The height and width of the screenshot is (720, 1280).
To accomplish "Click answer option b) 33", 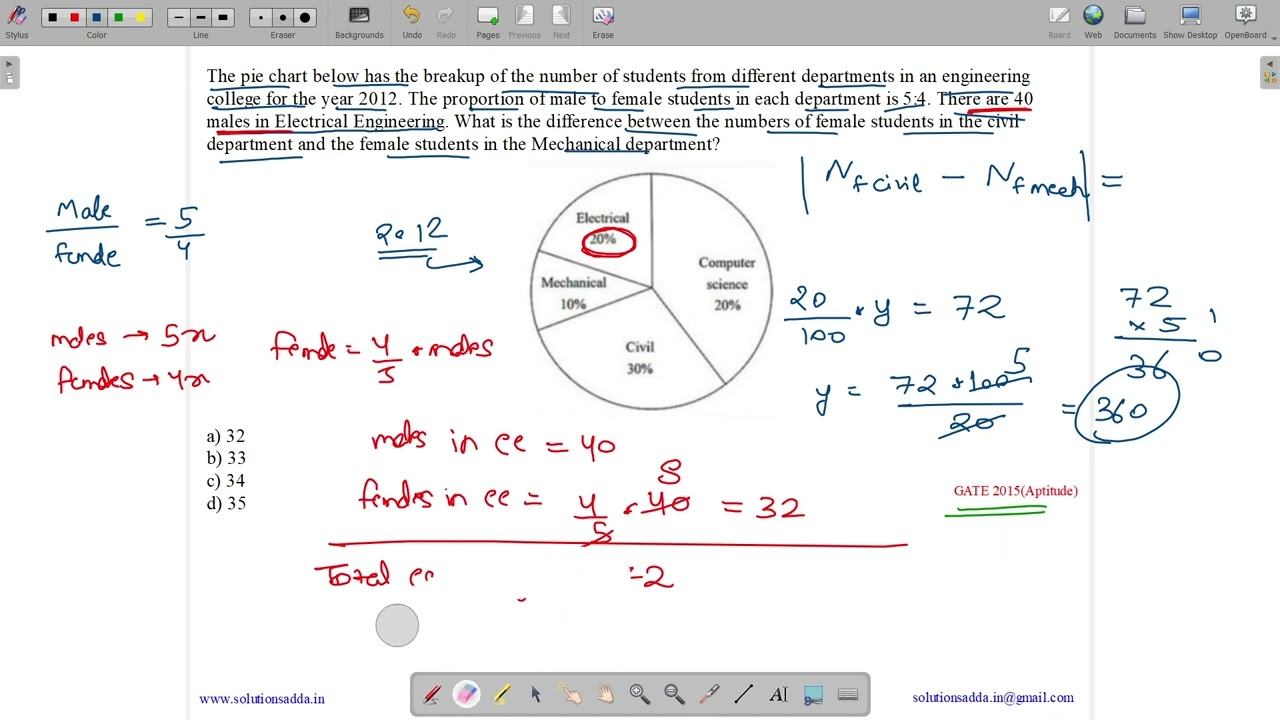I will (226, 458).
